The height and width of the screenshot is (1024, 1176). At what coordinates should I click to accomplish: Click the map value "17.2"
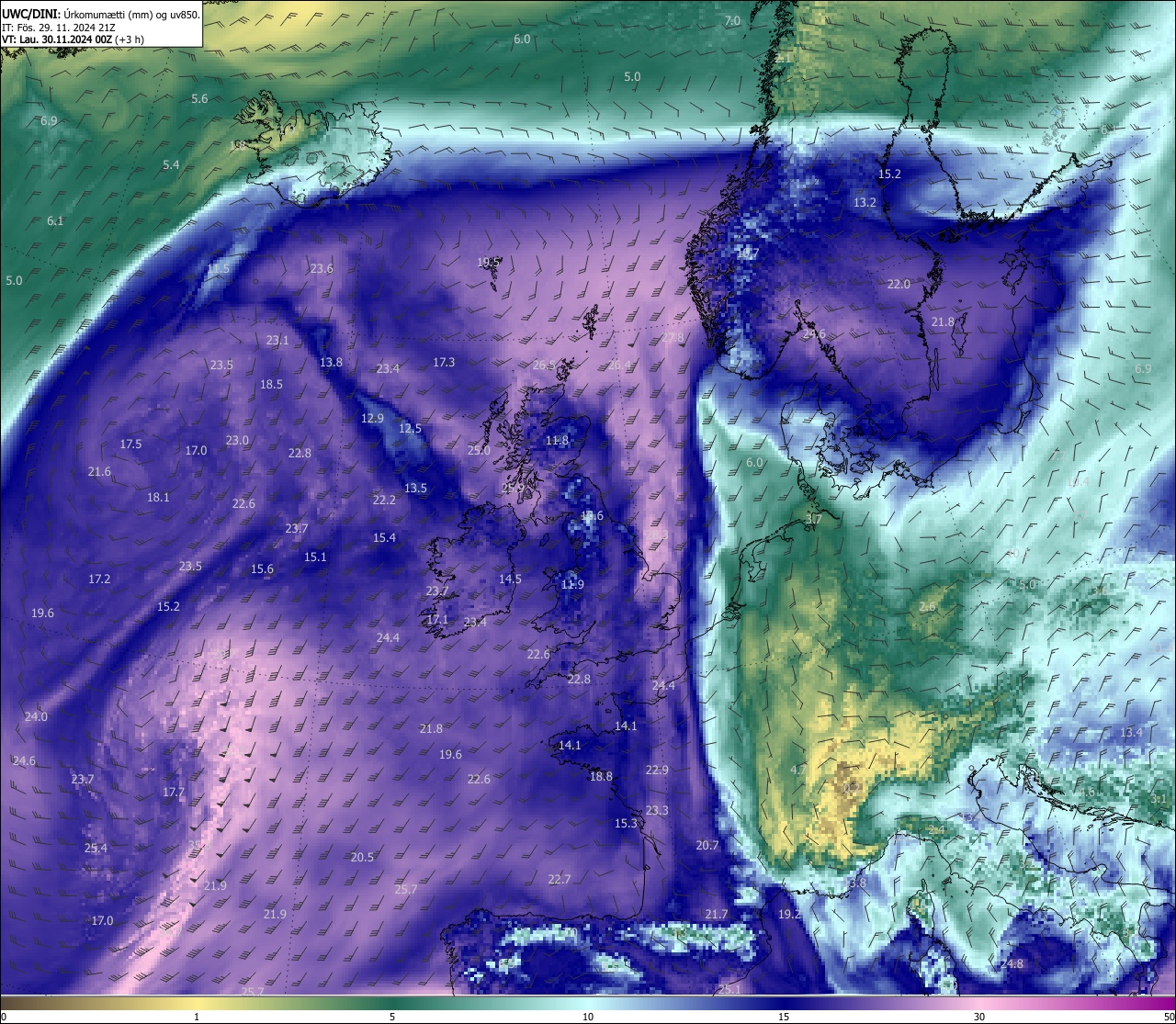pyautogui.click(x=99, y=579)
